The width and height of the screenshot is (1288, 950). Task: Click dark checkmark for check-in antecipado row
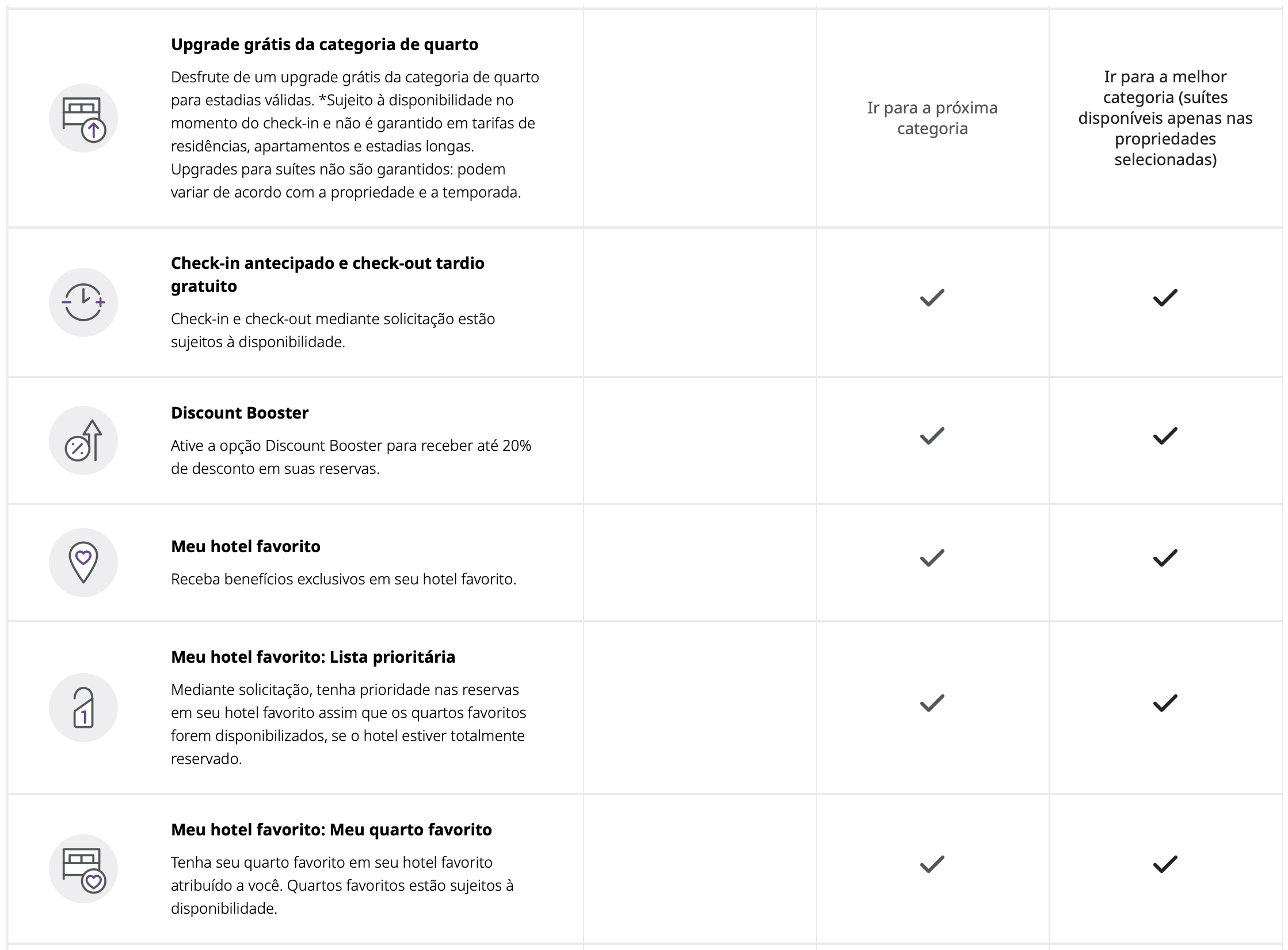(x=1165, y=298)
